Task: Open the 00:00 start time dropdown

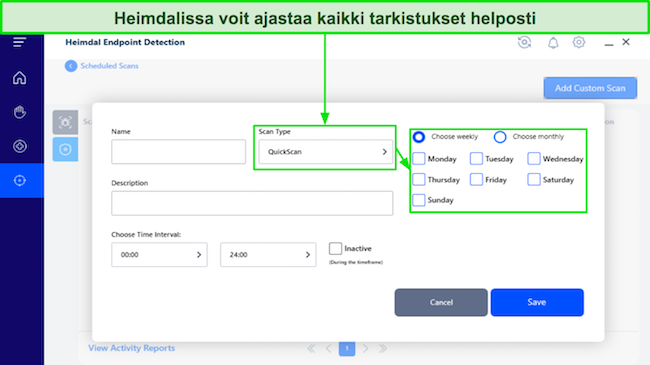Action: 159,255
